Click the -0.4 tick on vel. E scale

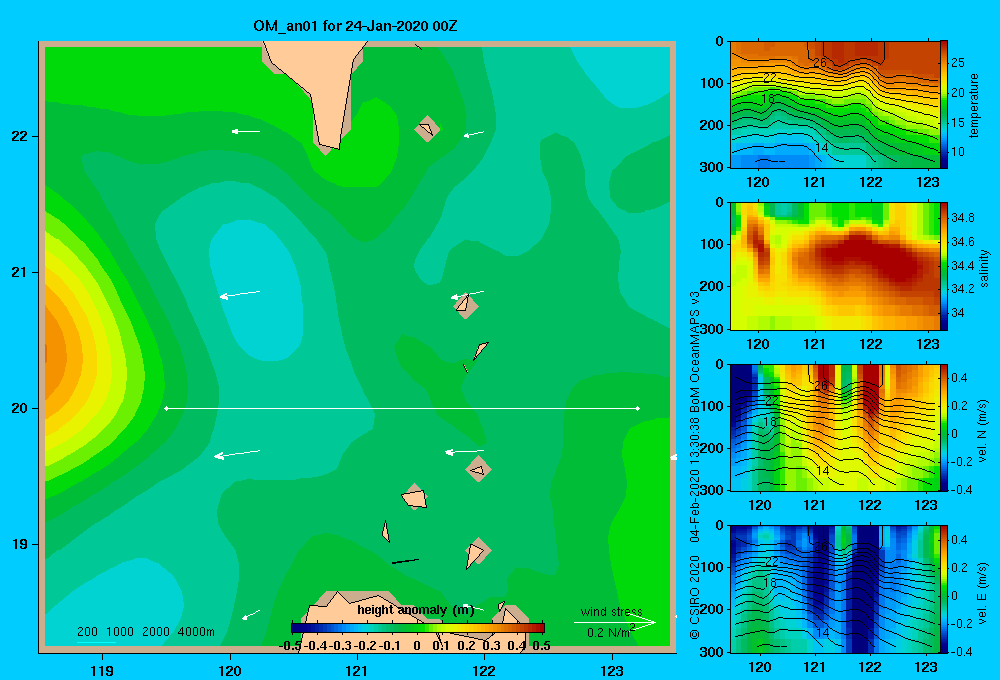pyautogui.click(x=962, y=651)
